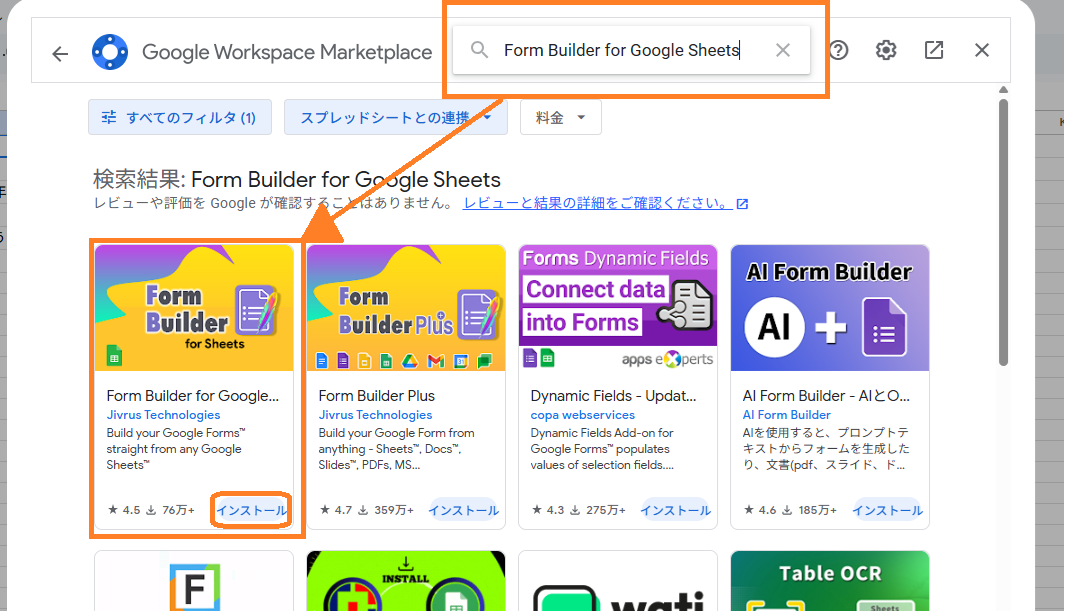Click the results page vertical scrollbar
1067x611 pixels.
pos(1003,231)
